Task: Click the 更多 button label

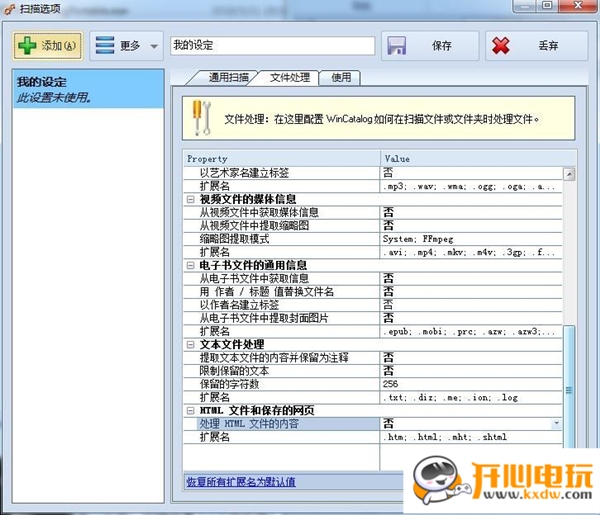Action: tap(130, 46)
